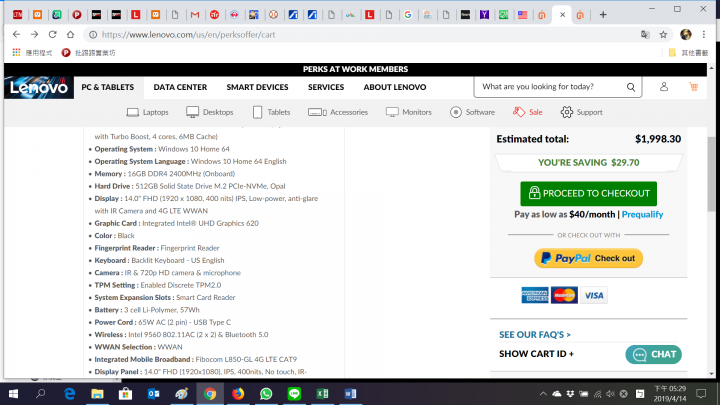The height and width of the screenshot is (405, 720).
Task: Open the Accessories category
Action: click(338, 112)
